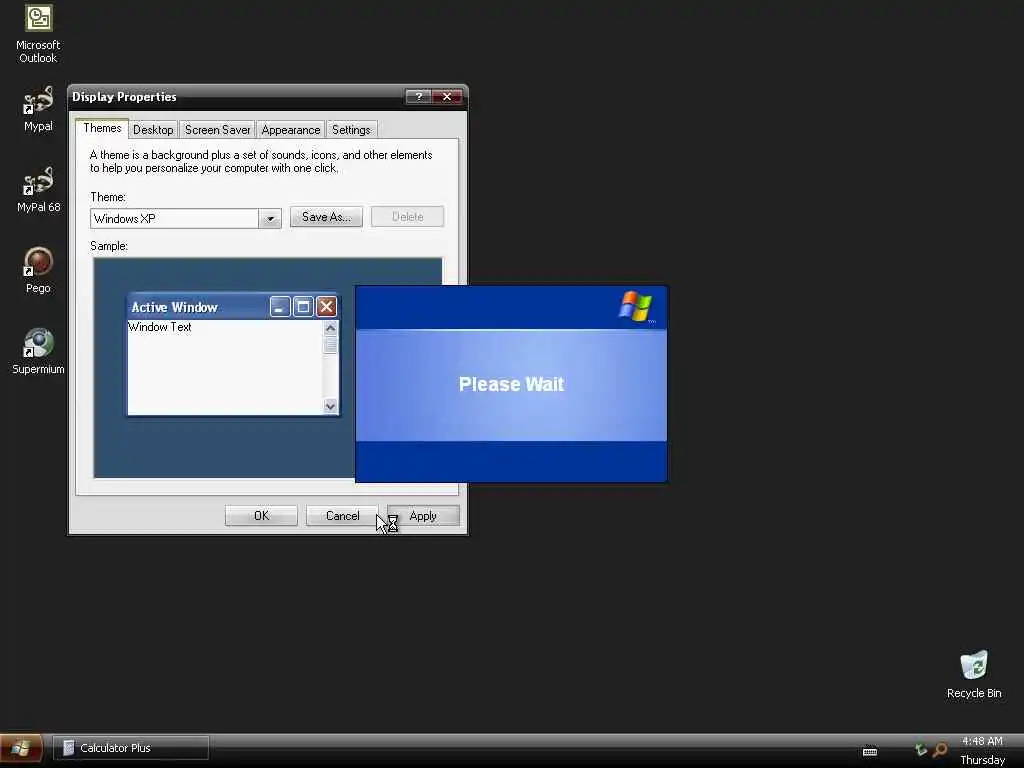Click the green sync tray icon

[921, 750]
